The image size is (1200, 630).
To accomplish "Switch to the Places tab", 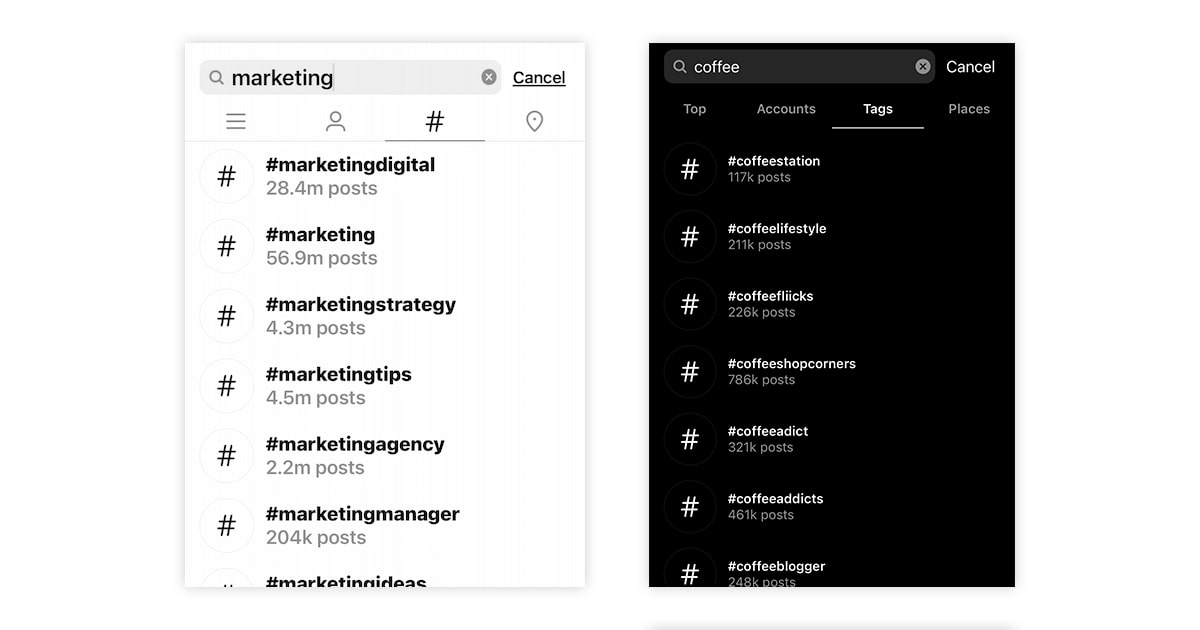I will point(968,109).
